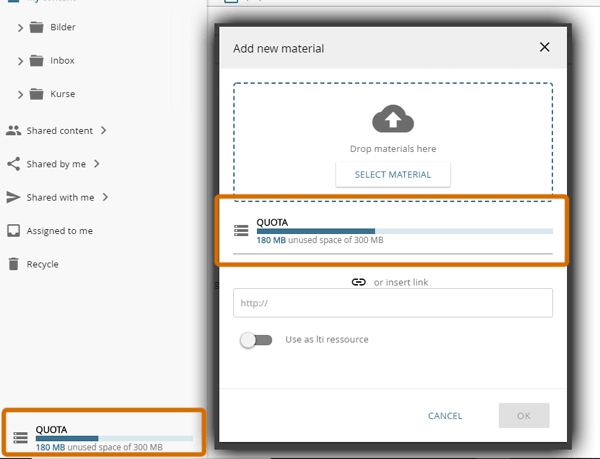
Task: Enable Use as lti ressource toggle
Action: pos(256,340)
